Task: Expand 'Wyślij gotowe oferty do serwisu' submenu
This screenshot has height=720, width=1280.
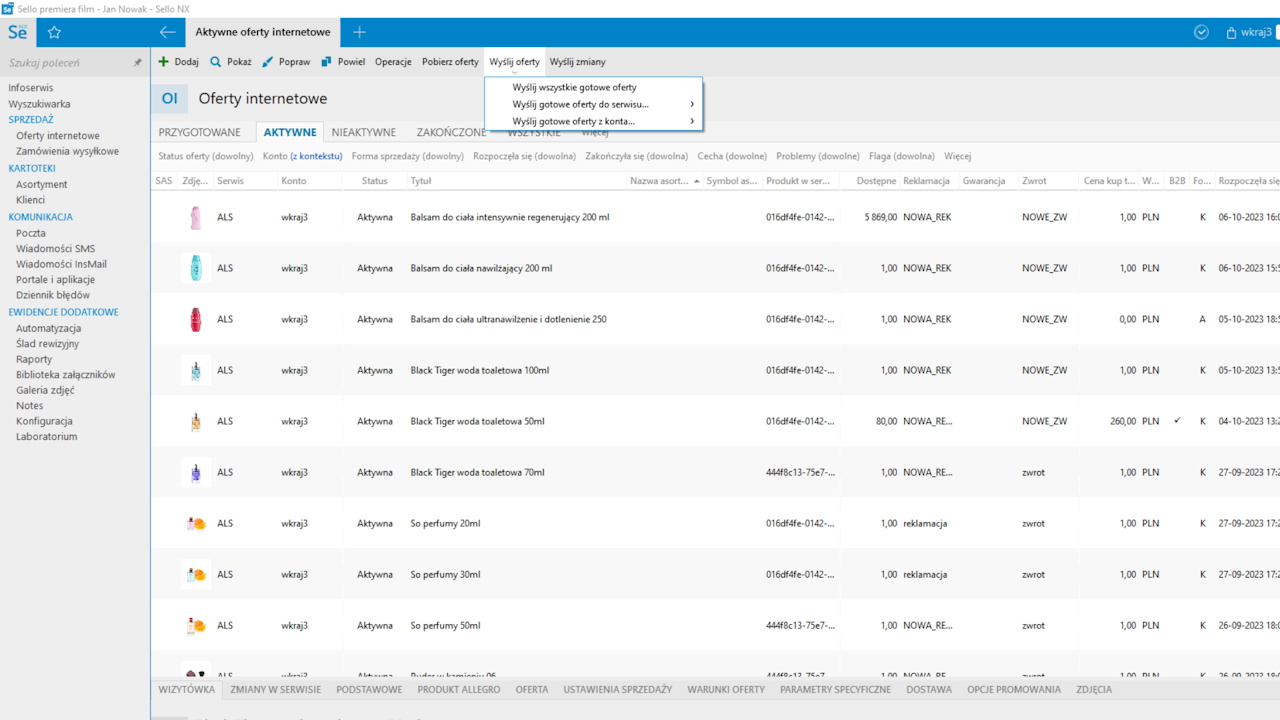Action: [691, 104]
